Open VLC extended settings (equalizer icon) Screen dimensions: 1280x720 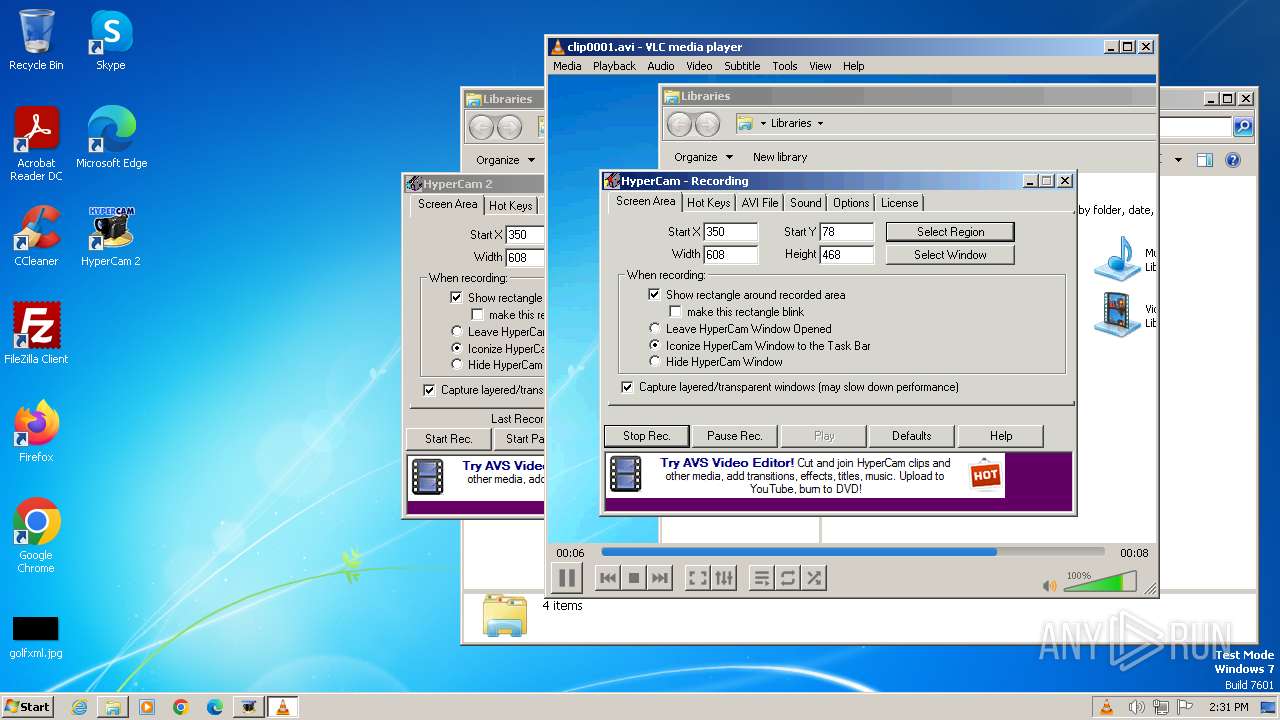click(724, 578)
